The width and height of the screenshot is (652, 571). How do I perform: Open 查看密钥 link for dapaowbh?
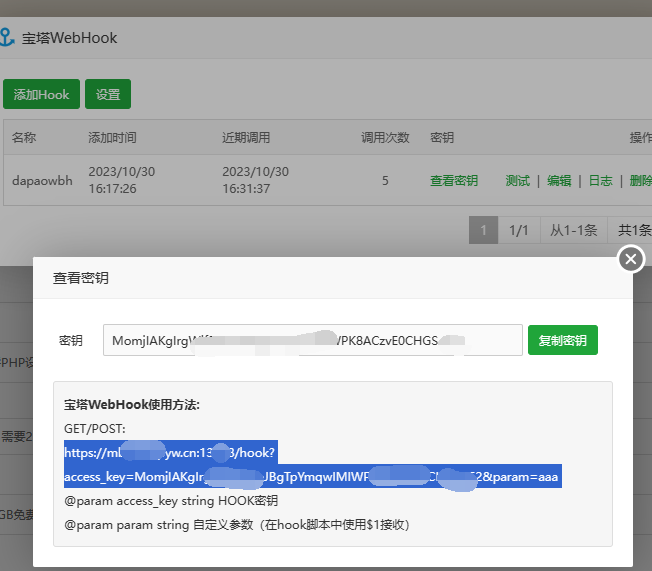coord(454,180)
